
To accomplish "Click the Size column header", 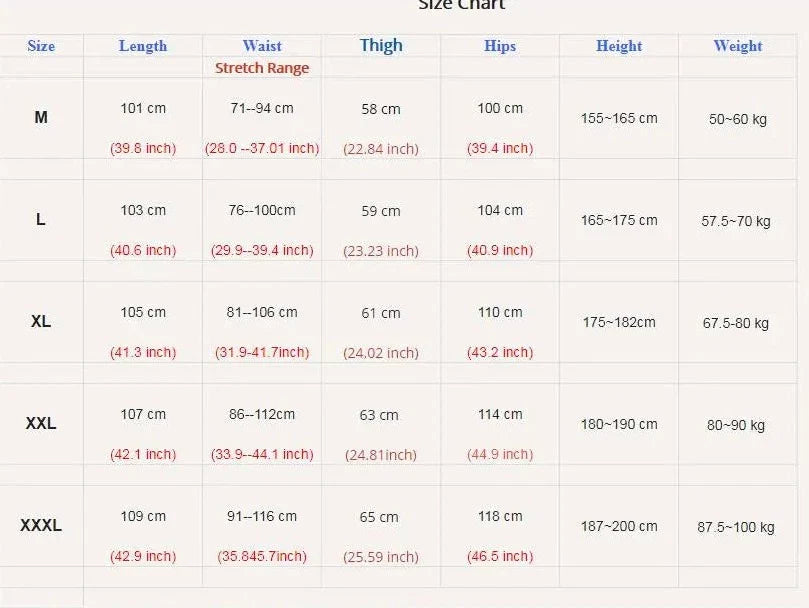I will (41, 46).
